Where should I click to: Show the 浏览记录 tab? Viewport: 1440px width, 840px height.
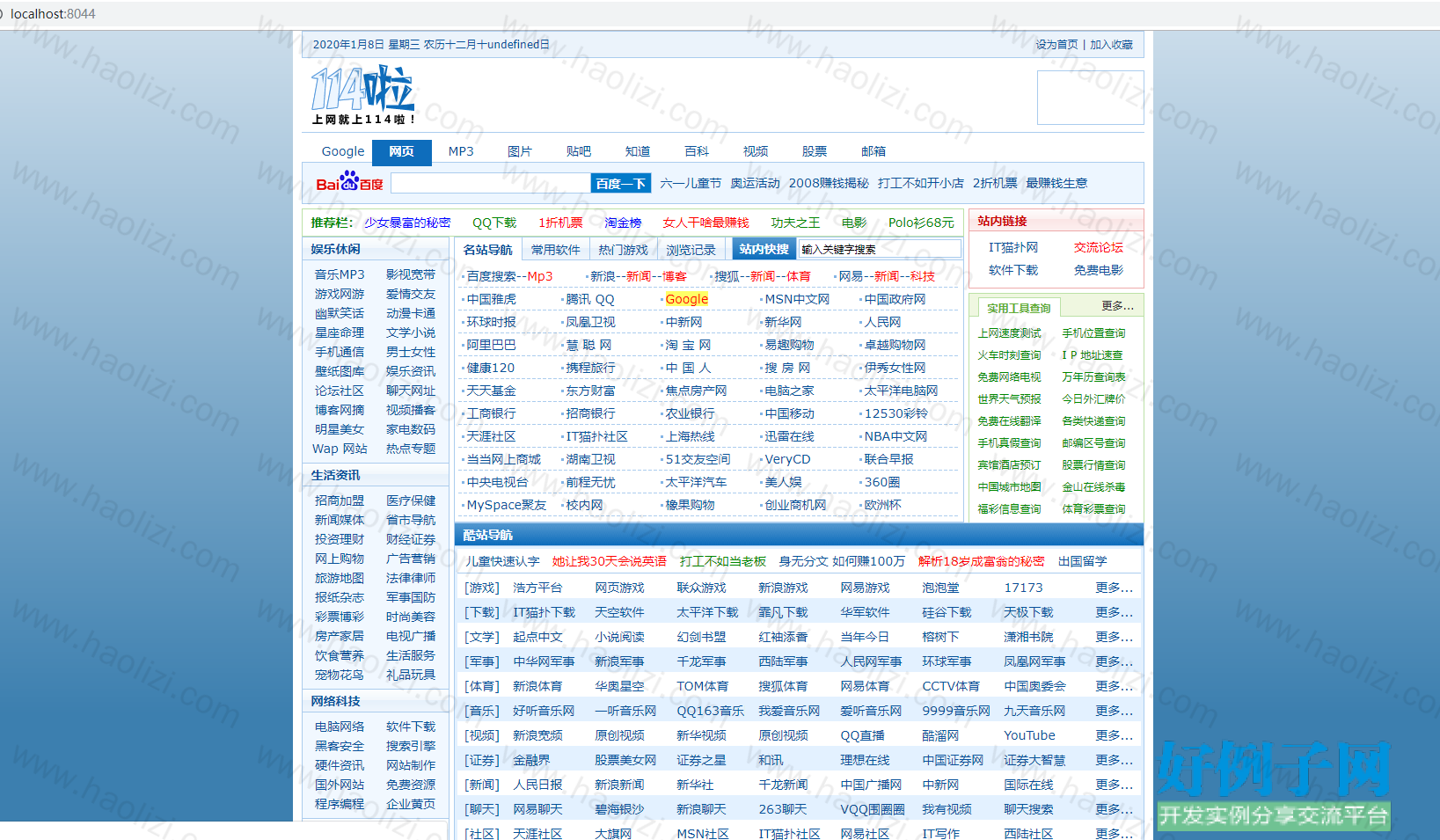click(691, 250)
